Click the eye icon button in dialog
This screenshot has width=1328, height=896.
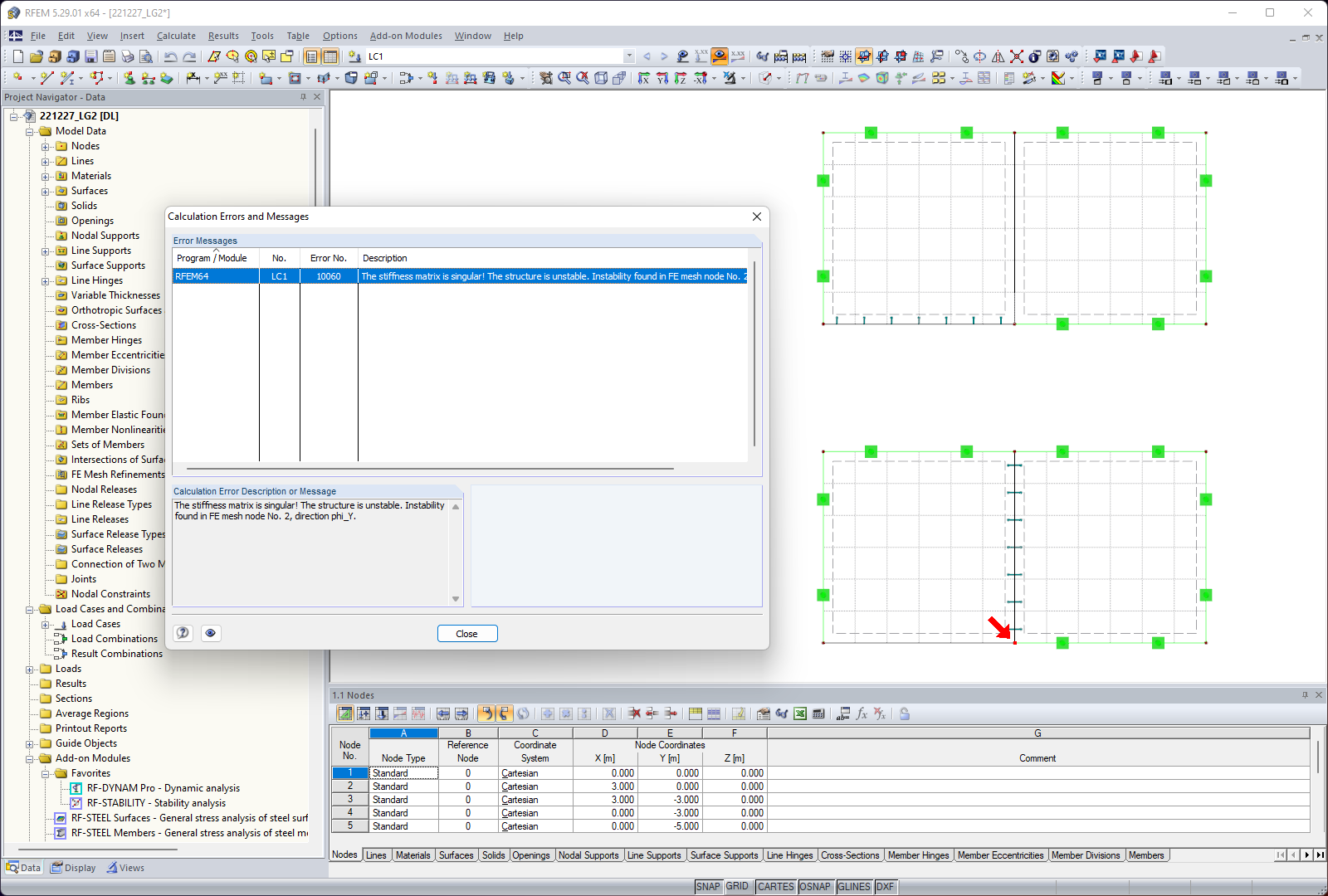click(211, 633)
